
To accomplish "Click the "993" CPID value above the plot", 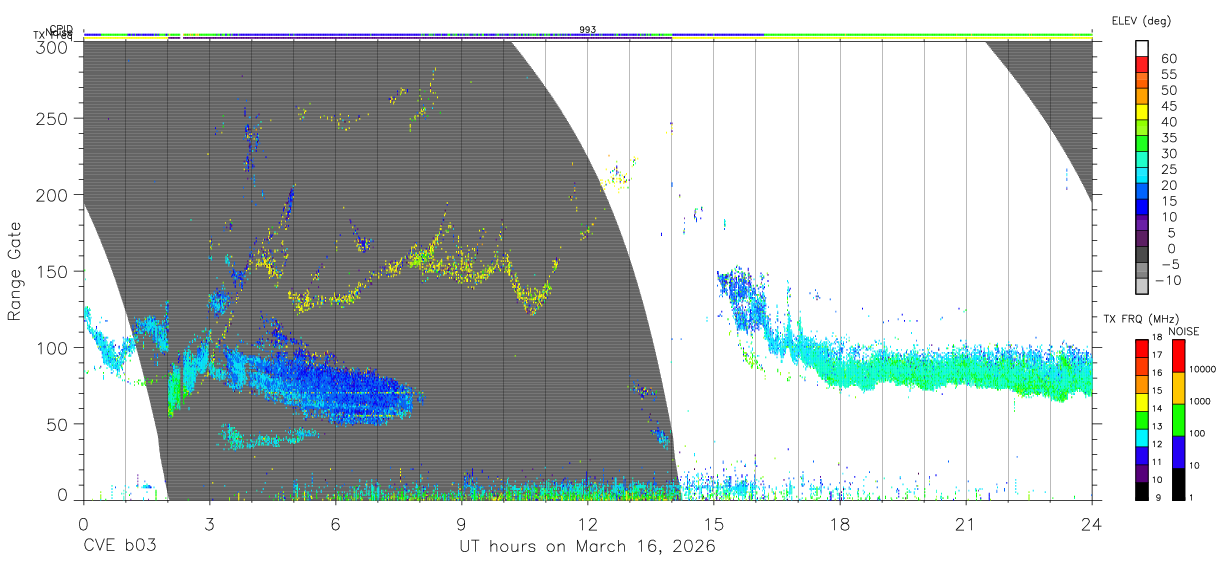I will 588,29.
